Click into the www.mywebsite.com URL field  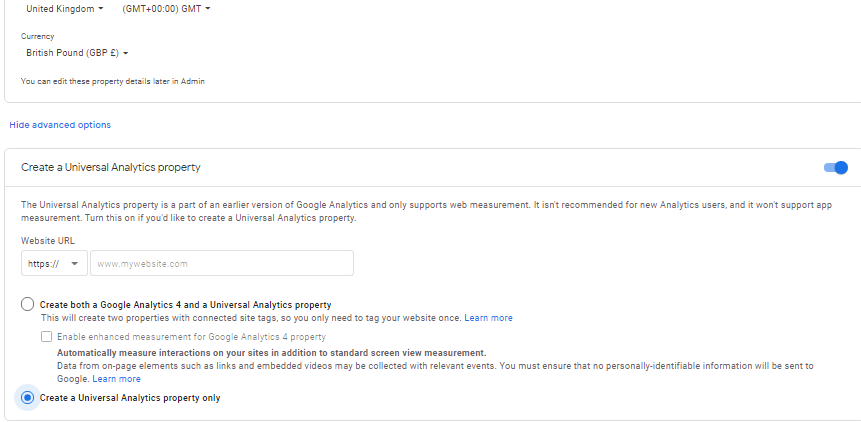point(221,264)
